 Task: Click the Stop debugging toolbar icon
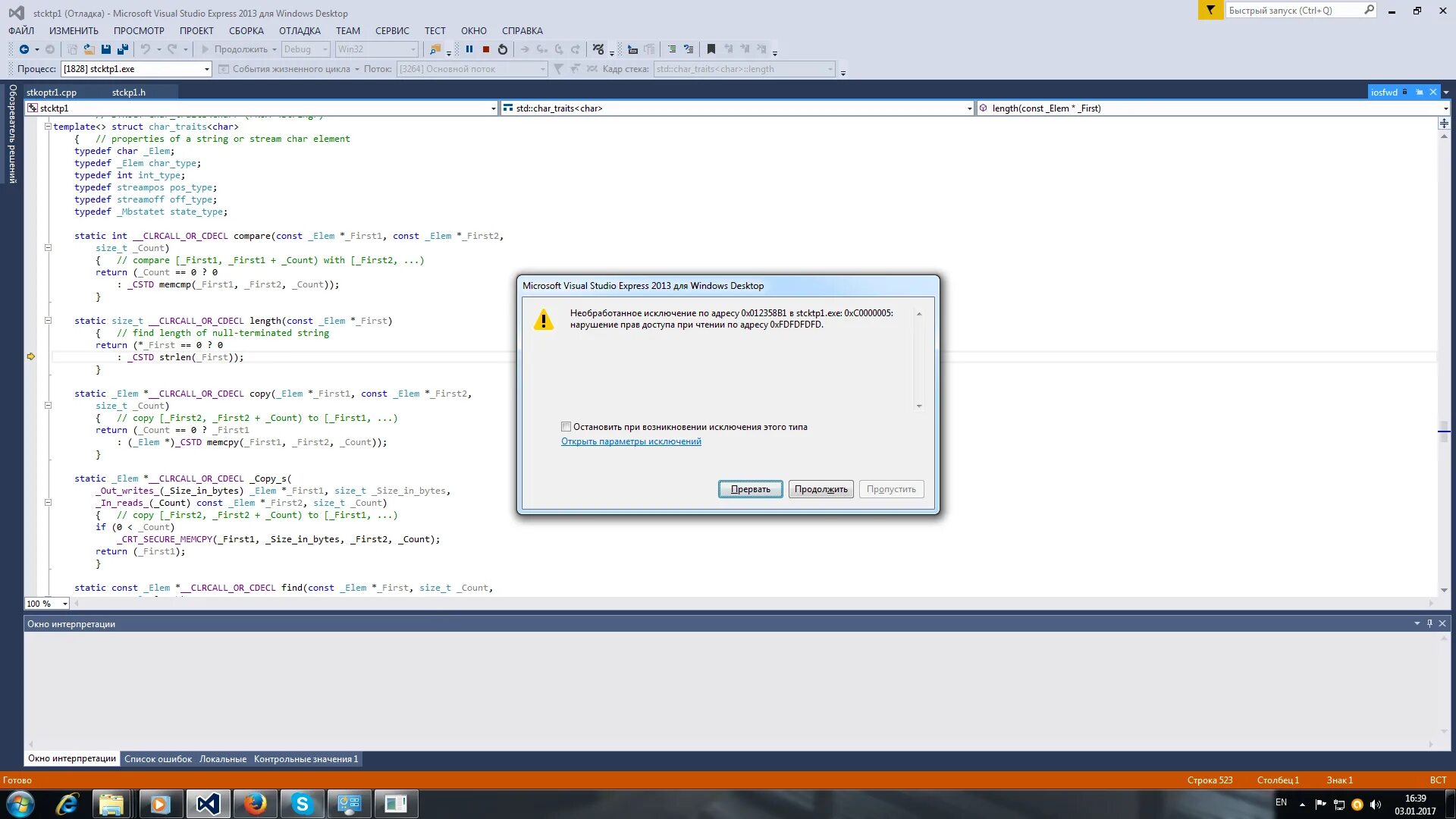click(486, 49)
